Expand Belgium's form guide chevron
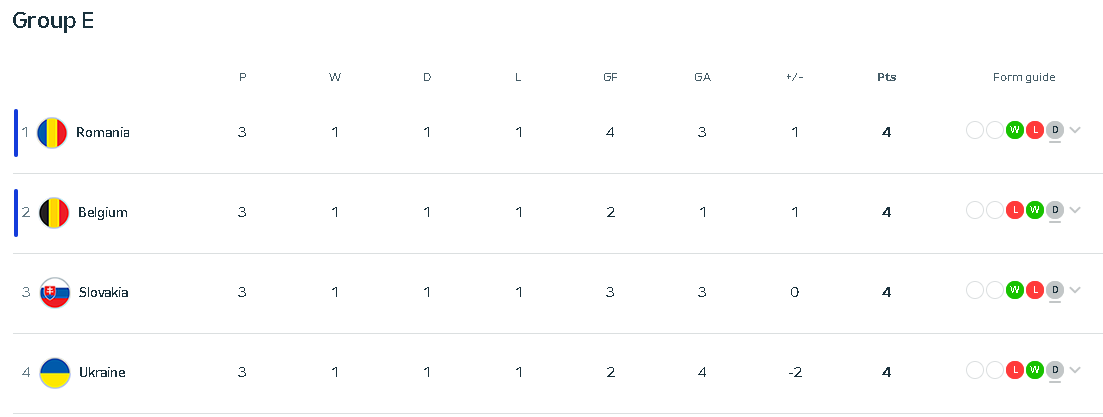This screenshot has height=417, width=1103. 1075,210
